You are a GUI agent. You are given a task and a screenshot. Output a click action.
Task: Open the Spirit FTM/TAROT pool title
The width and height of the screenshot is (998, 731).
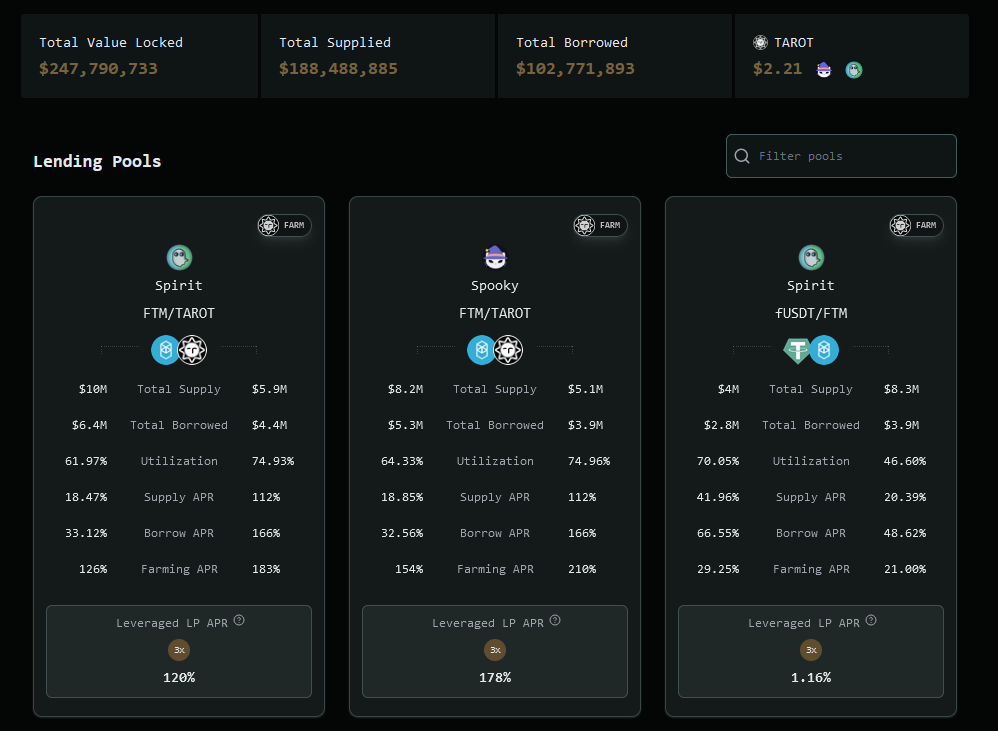[179, 313]
